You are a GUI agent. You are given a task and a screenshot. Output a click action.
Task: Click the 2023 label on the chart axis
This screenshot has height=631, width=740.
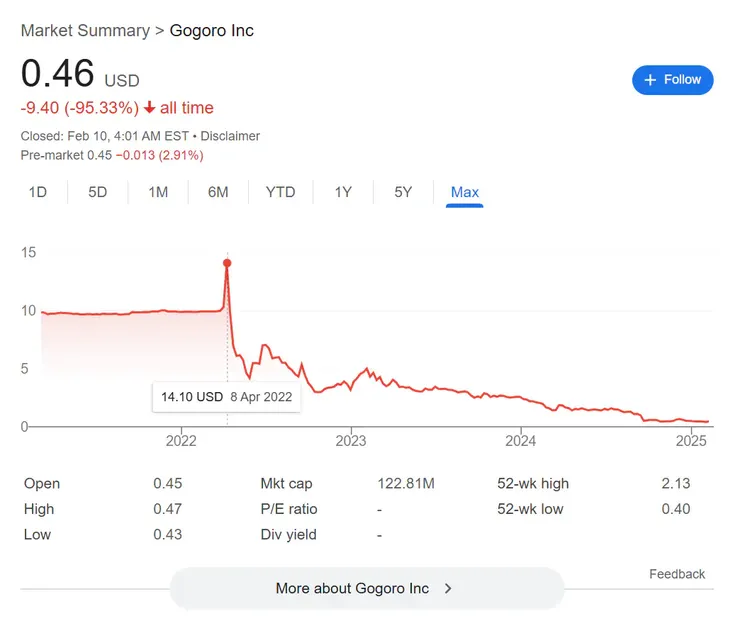point(351,441)
